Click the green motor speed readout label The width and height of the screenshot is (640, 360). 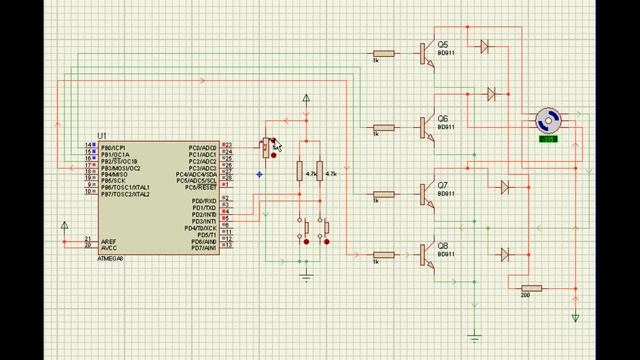tap(548, 139)
